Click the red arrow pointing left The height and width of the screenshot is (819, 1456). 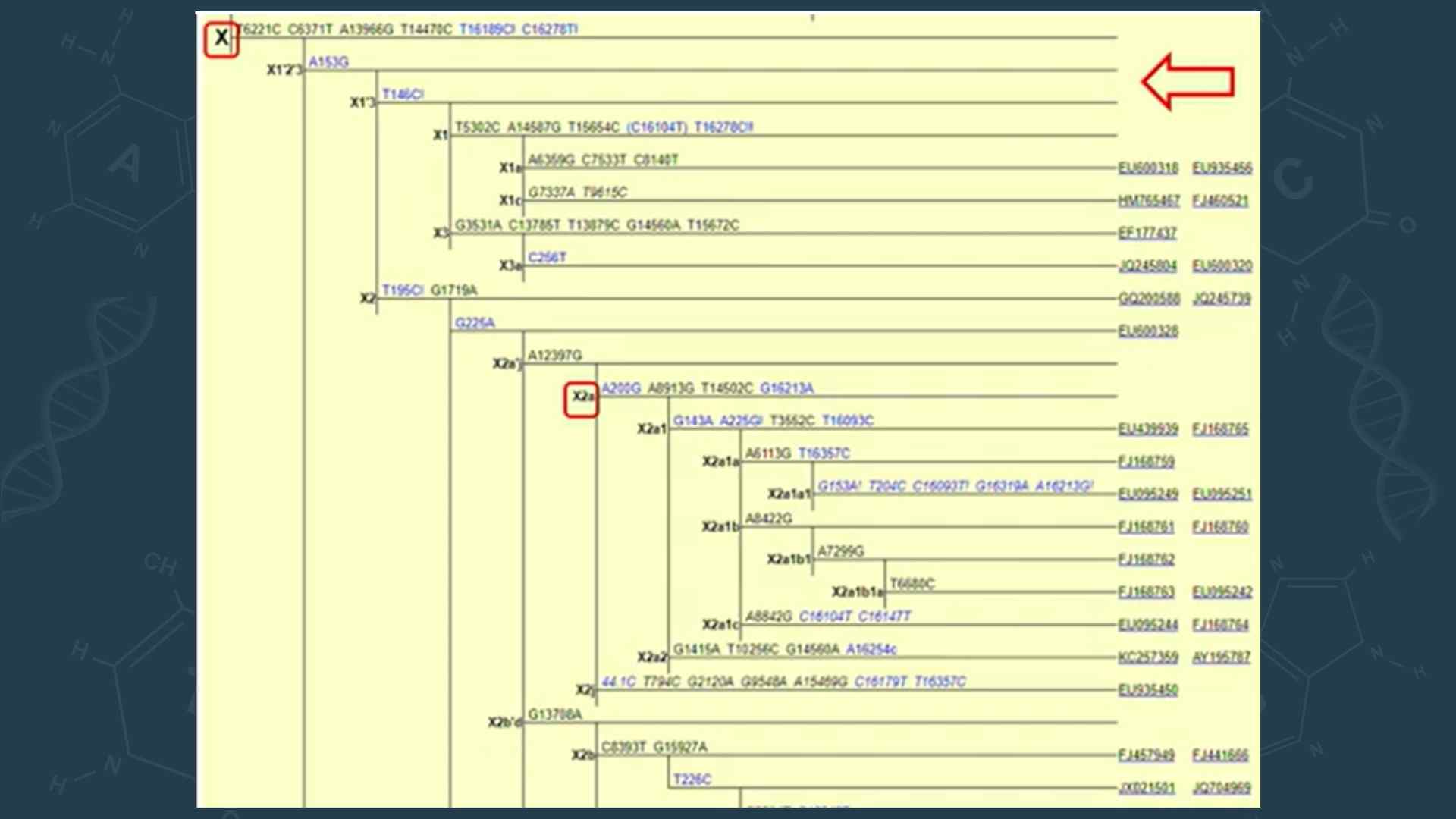1188,82
